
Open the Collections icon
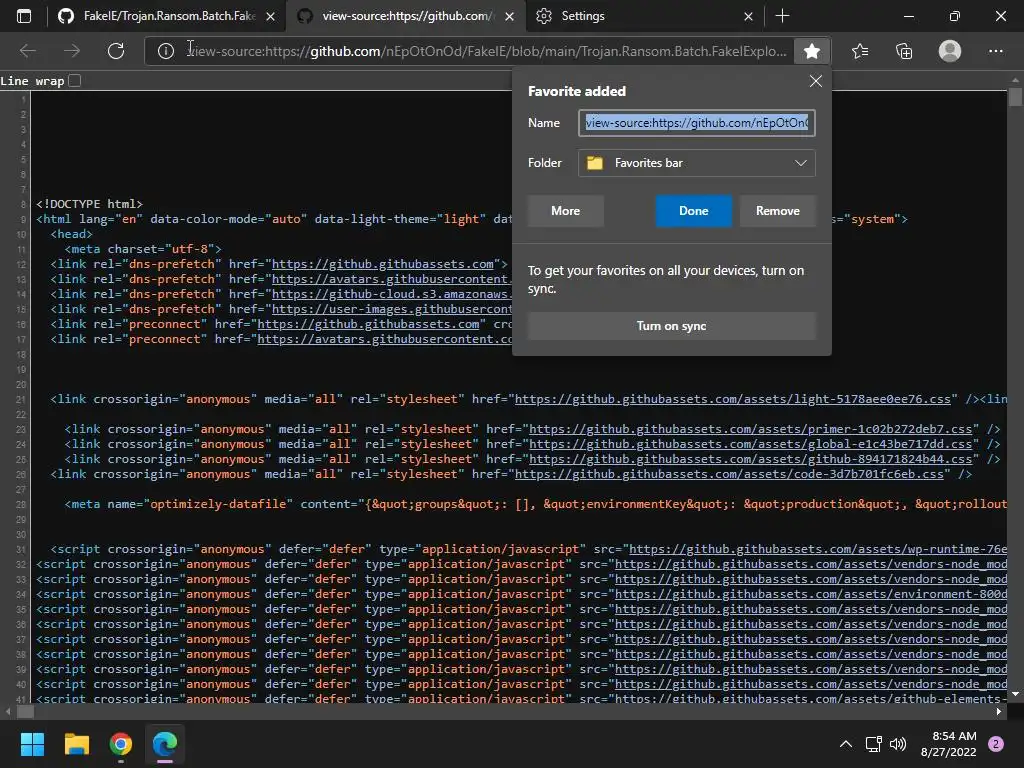(904, 51)
